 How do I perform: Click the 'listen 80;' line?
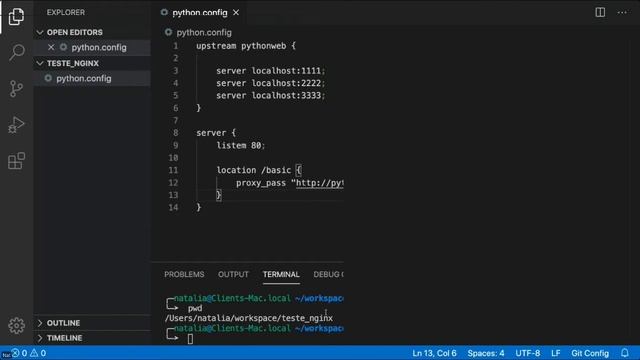(241, 145)
